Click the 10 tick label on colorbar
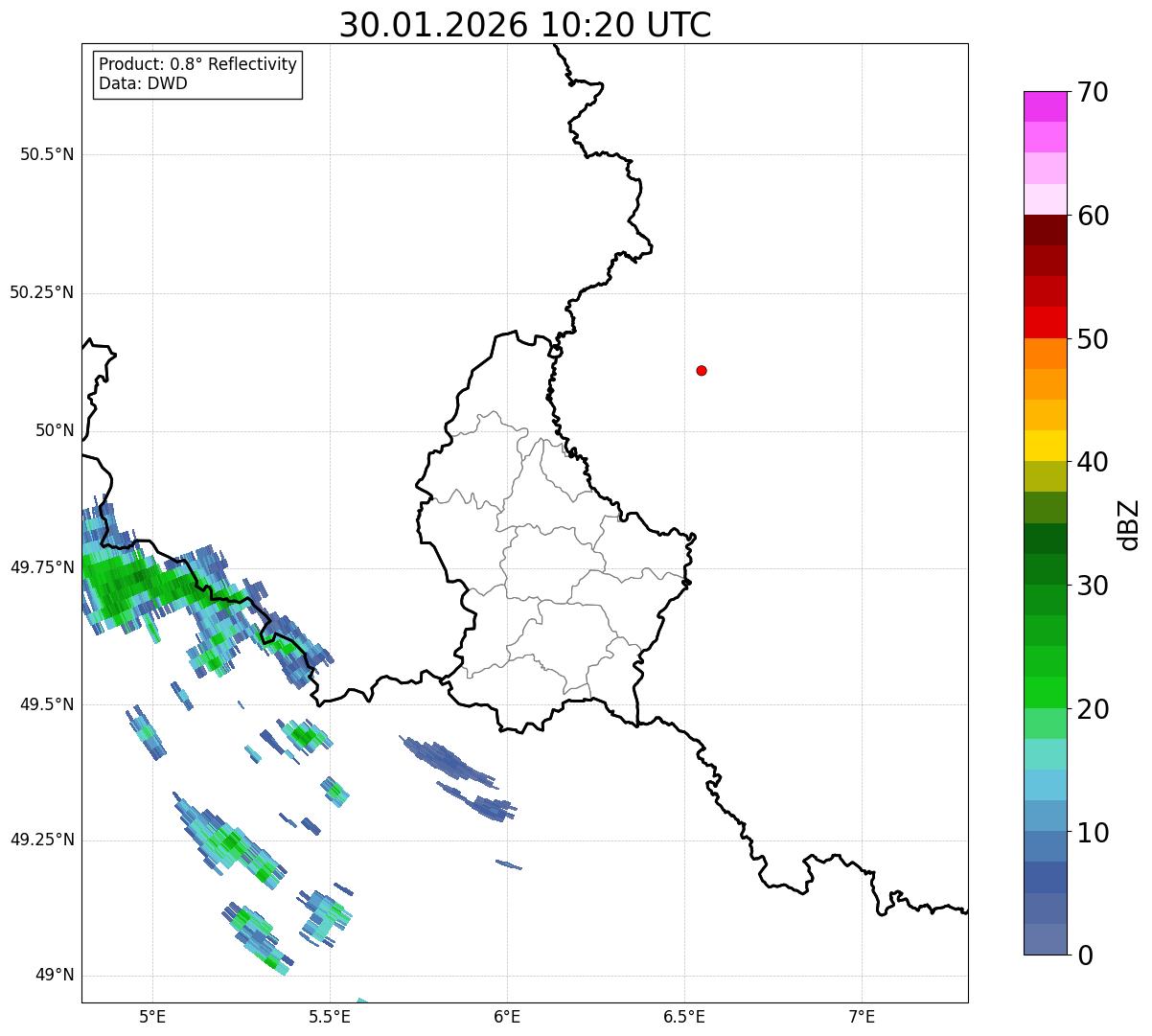Screen dimensions: 1152x1036 [x=1093, y=833]
